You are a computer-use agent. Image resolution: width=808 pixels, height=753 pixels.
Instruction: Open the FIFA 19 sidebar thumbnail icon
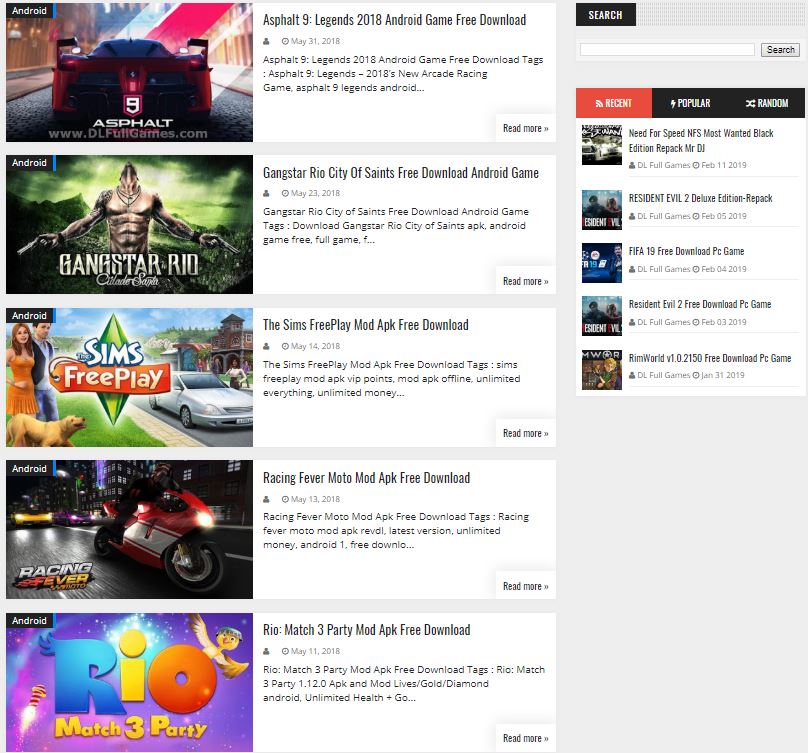pos(601,263)
